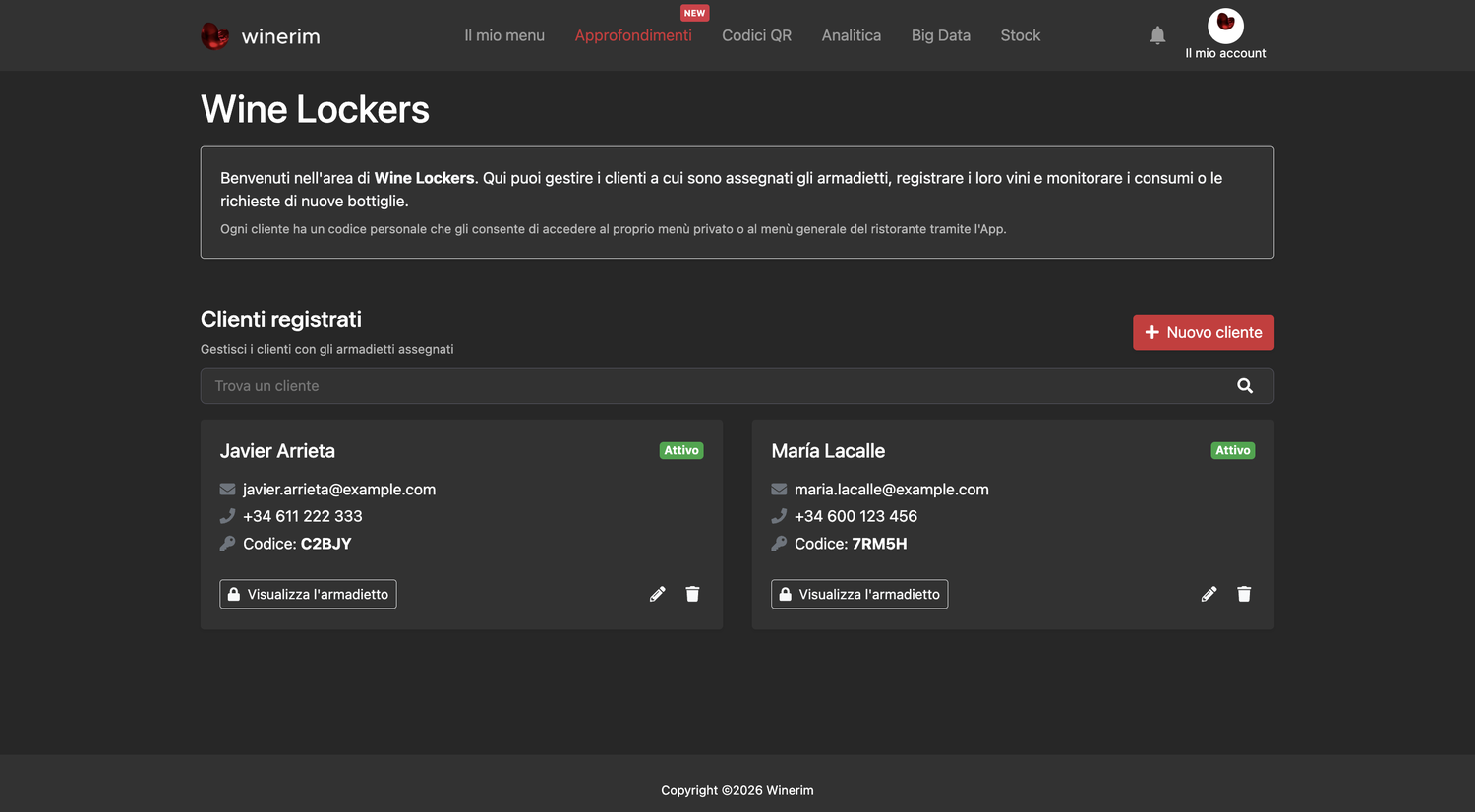Select the name María Lacalle

(x=828, y=451)
